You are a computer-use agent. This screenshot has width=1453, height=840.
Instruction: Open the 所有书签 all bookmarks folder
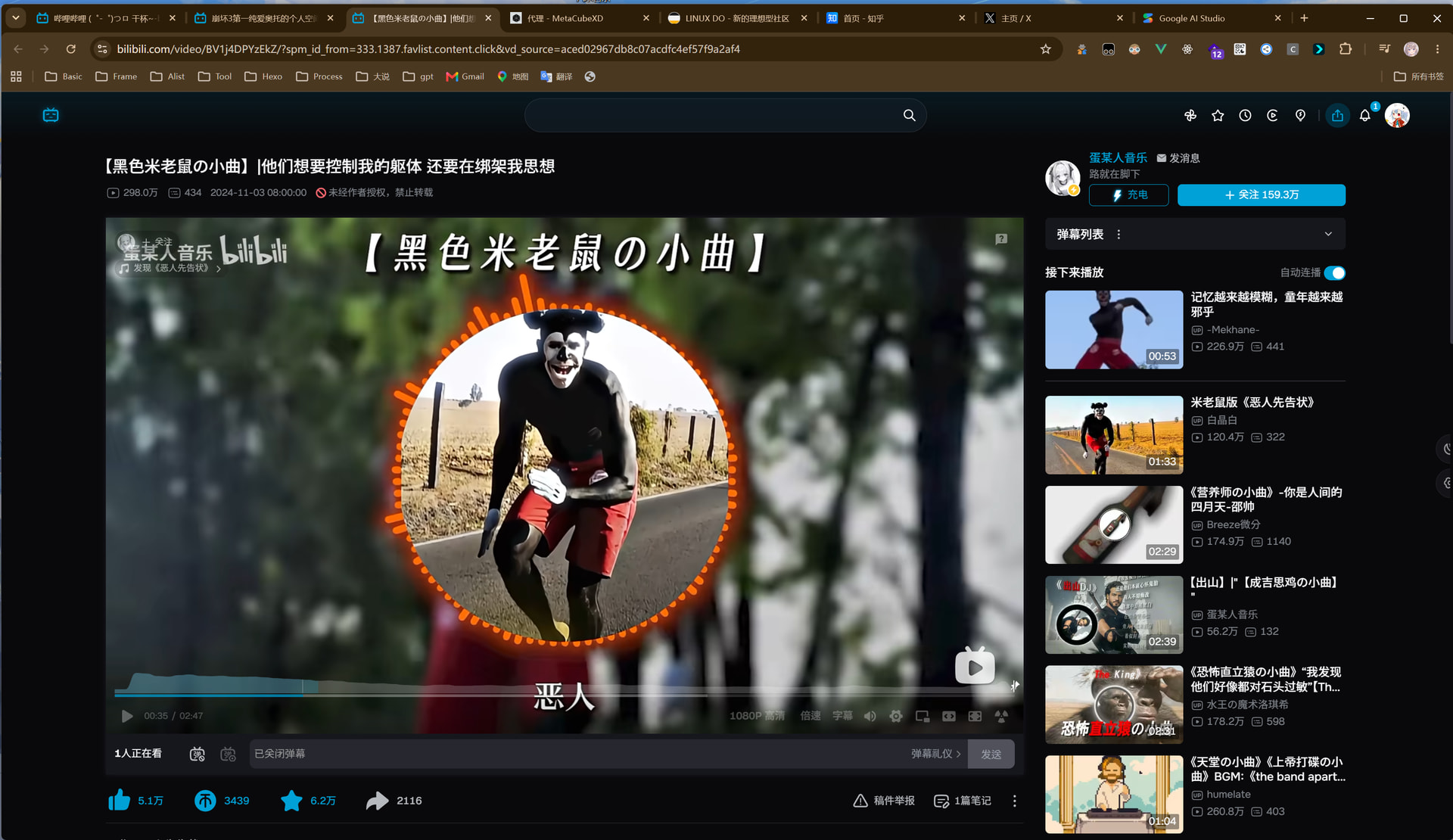tap(1418, 76)
